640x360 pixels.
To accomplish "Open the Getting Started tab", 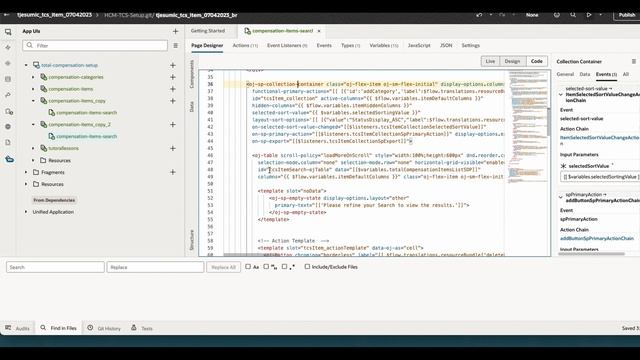I will coord(208,31).
